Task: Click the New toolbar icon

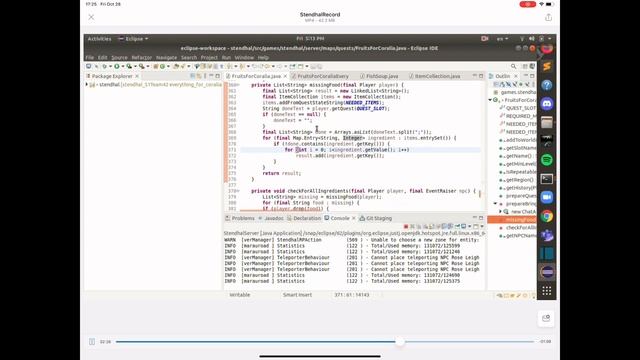Action: (89, 66)
